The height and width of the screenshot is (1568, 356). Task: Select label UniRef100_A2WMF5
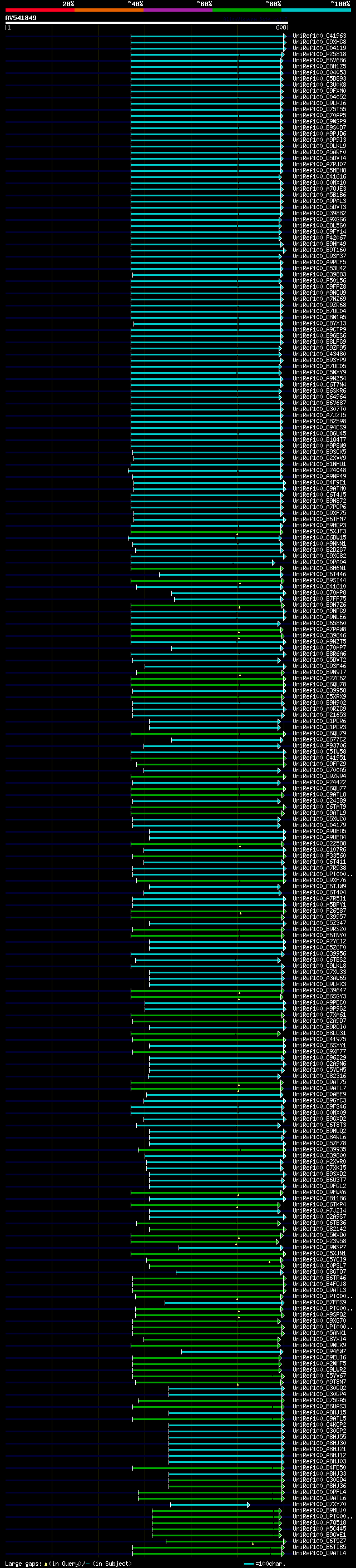point(319,1363)
